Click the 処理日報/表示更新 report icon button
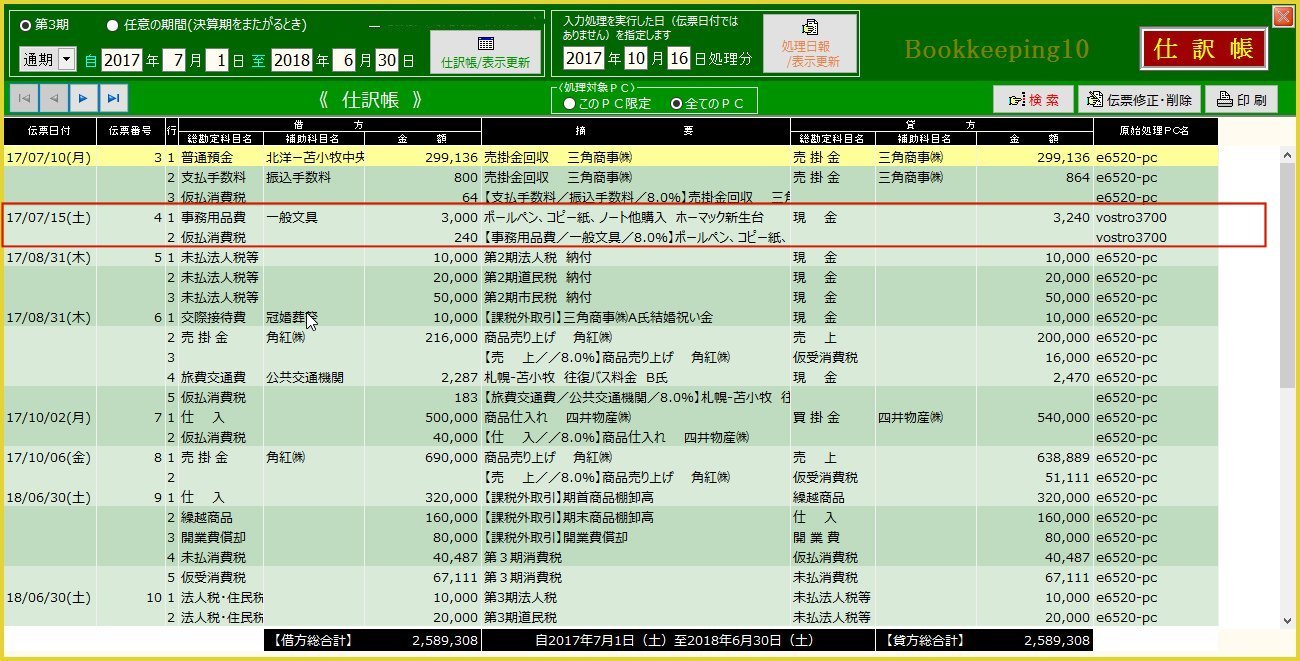 [810, 44]
